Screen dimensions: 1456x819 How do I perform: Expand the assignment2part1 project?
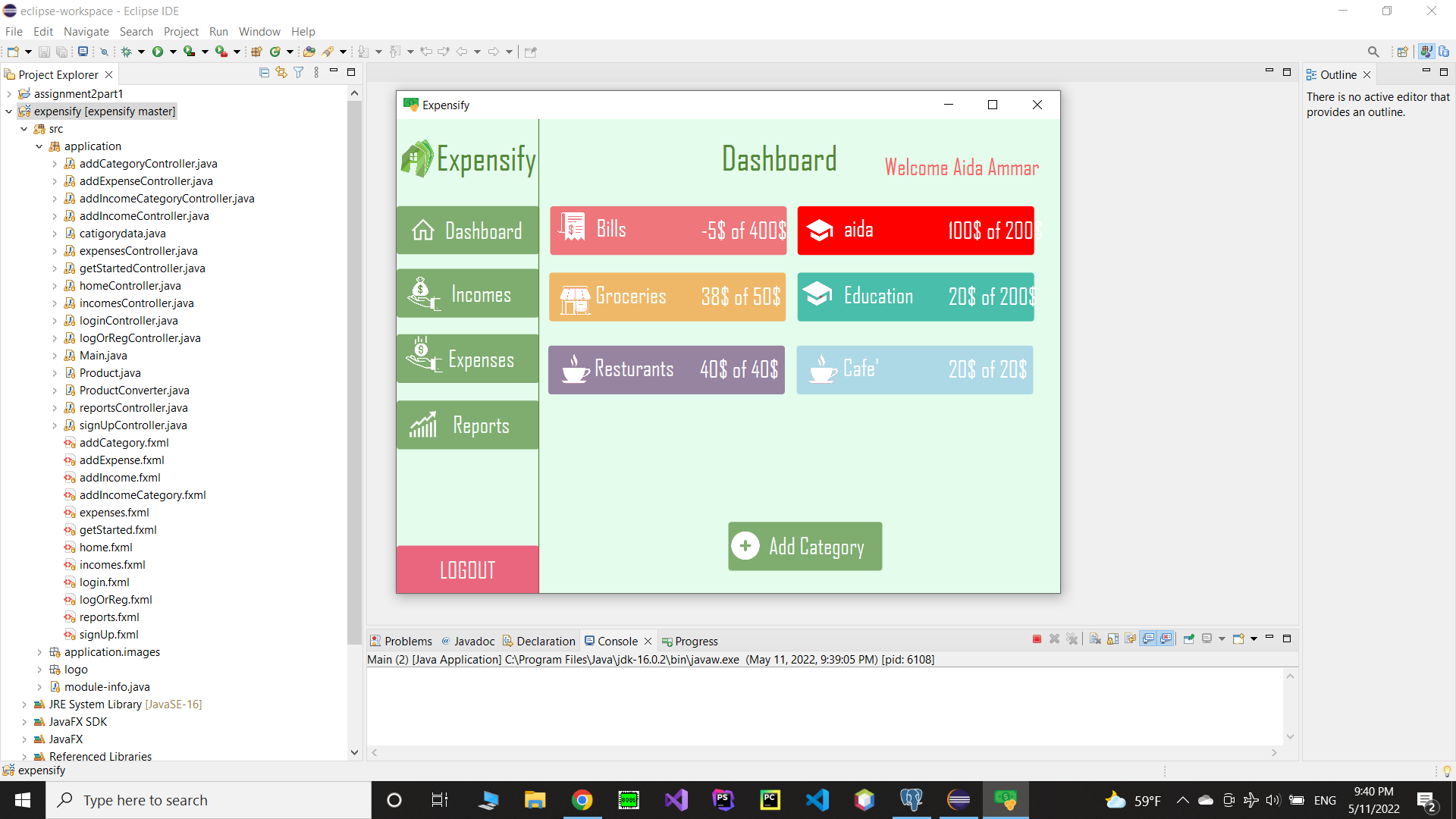tap(9, 94)
